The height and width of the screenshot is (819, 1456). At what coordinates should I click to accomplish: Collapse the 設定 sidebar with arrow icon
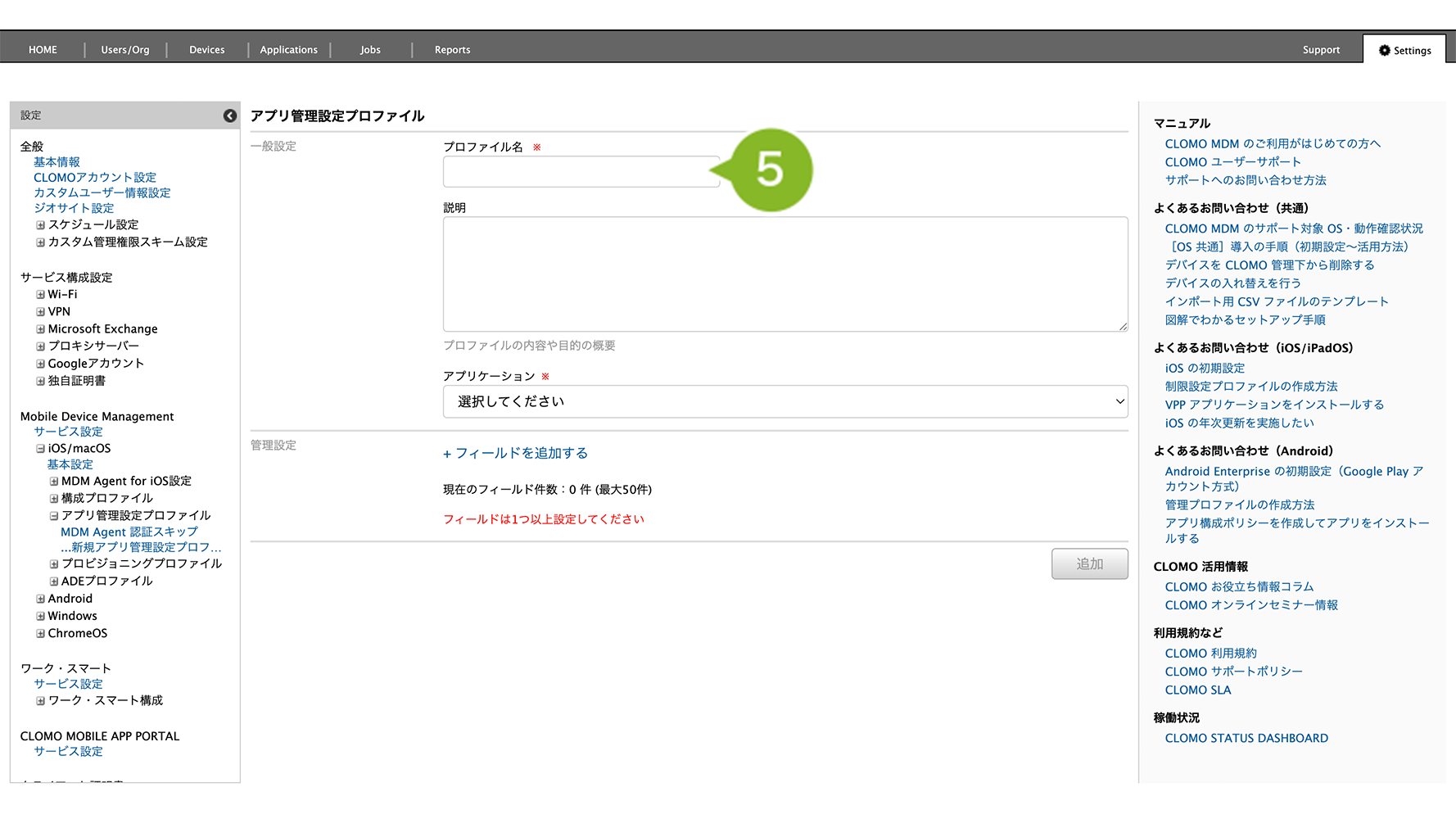point(230,115)
